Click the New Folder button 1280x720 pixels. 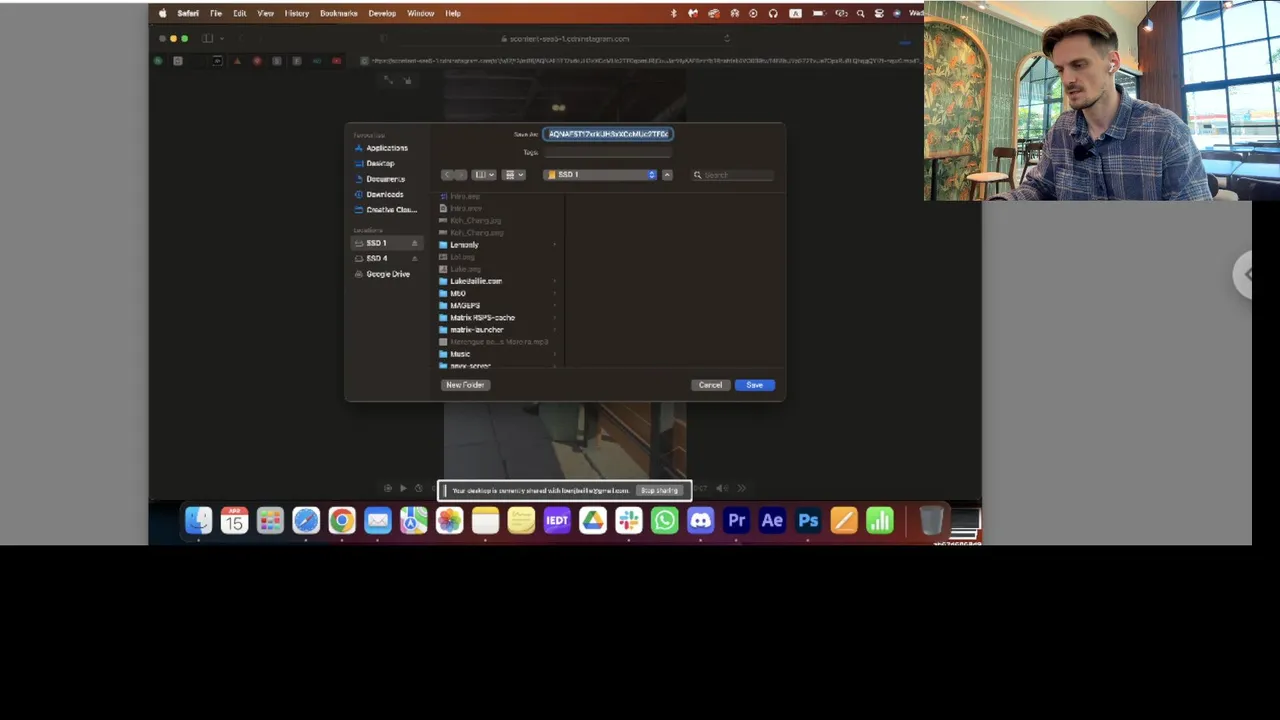(465, 385)
